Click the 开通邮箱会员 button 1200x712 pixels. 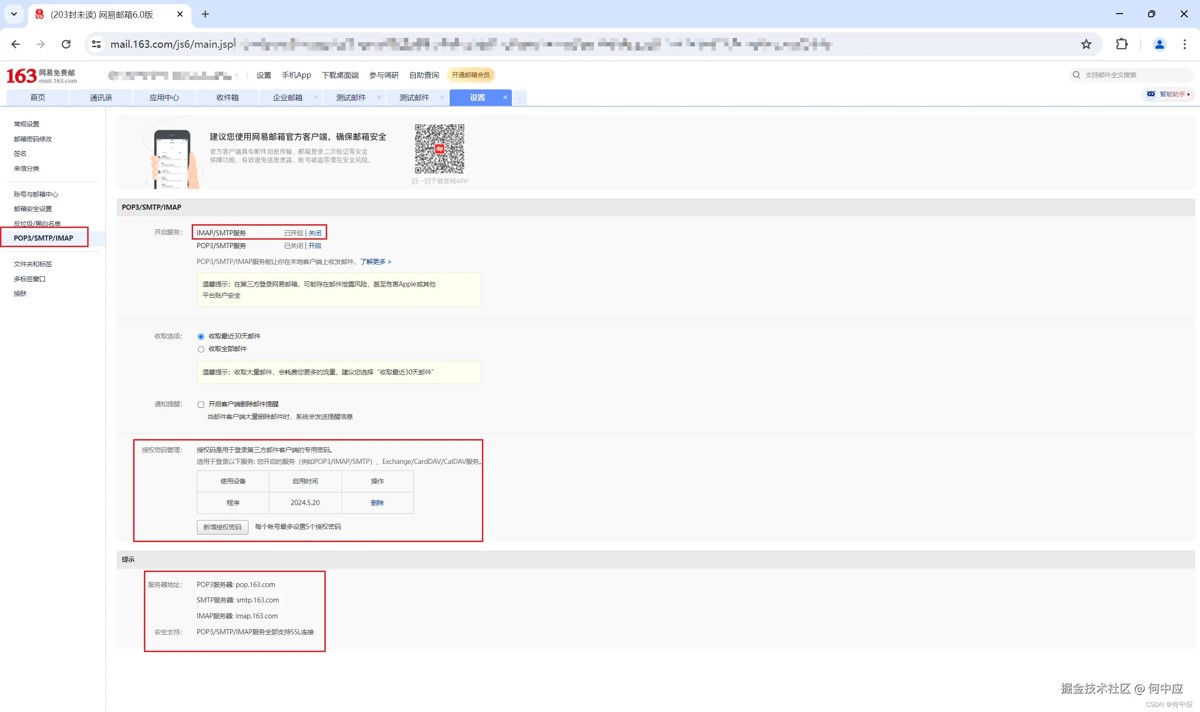[x=470, y=75]
